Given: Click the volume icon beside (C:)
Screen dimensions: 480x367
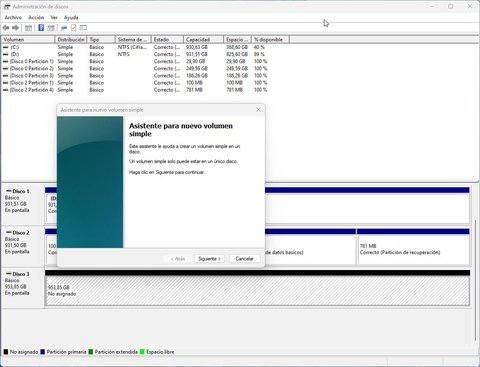Looking at the screenshot, I should [6, 47].
